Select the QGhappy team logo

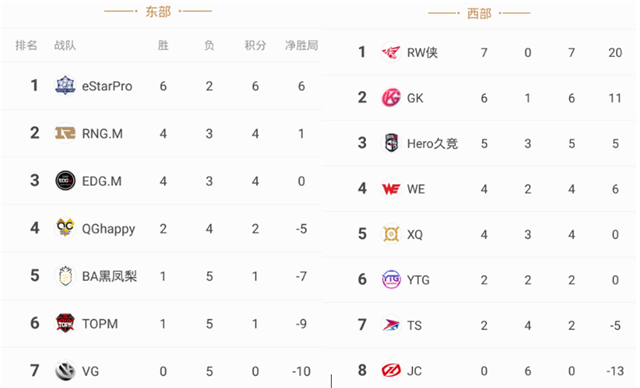65,228
